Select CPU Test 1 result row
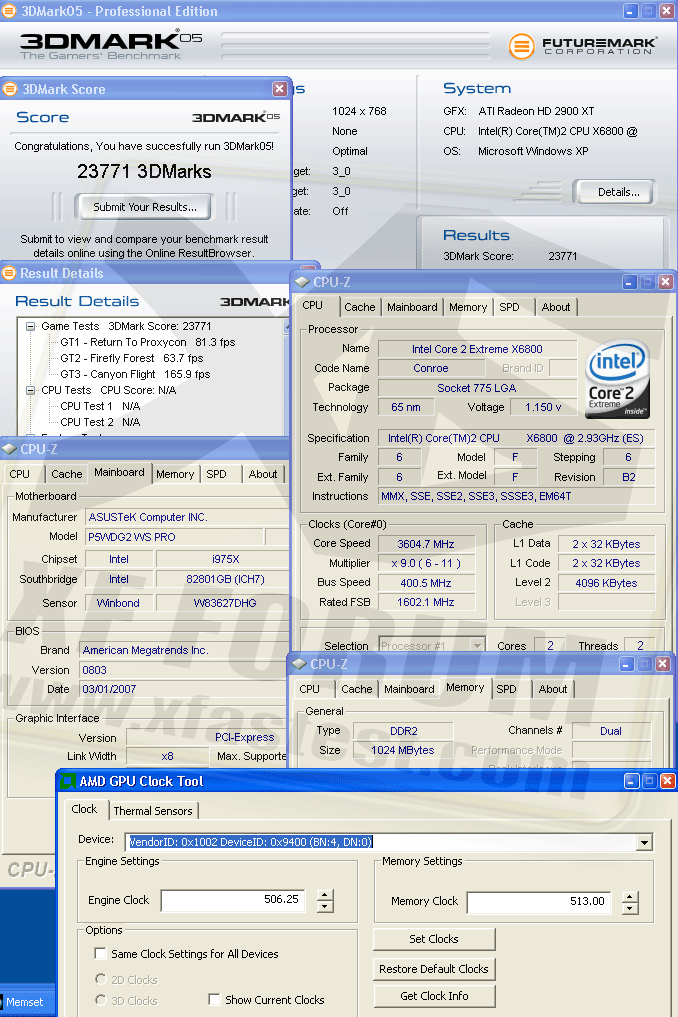678x1017 pixels. pos(100,406)
